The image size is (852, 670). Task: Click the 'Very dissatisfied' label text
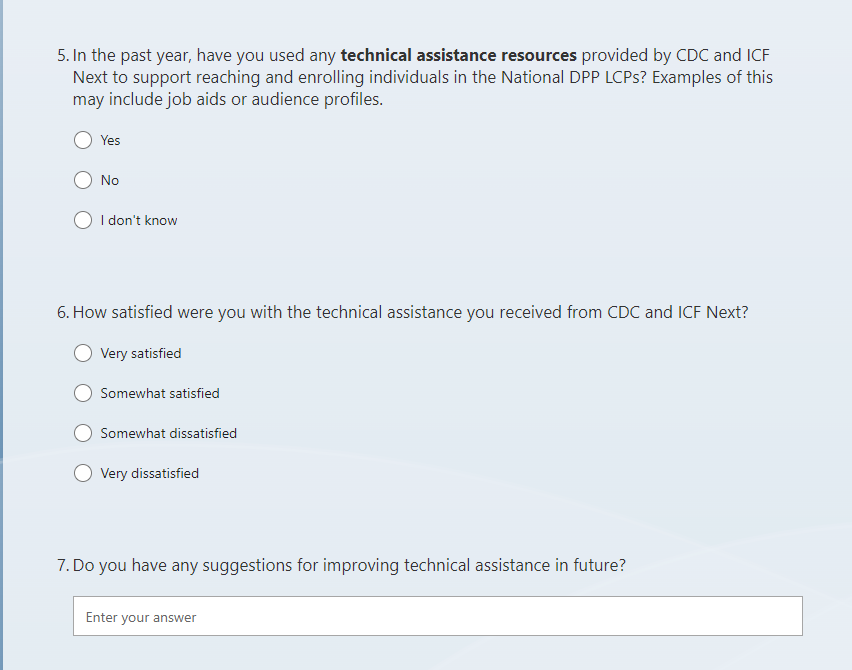[150, 474]
